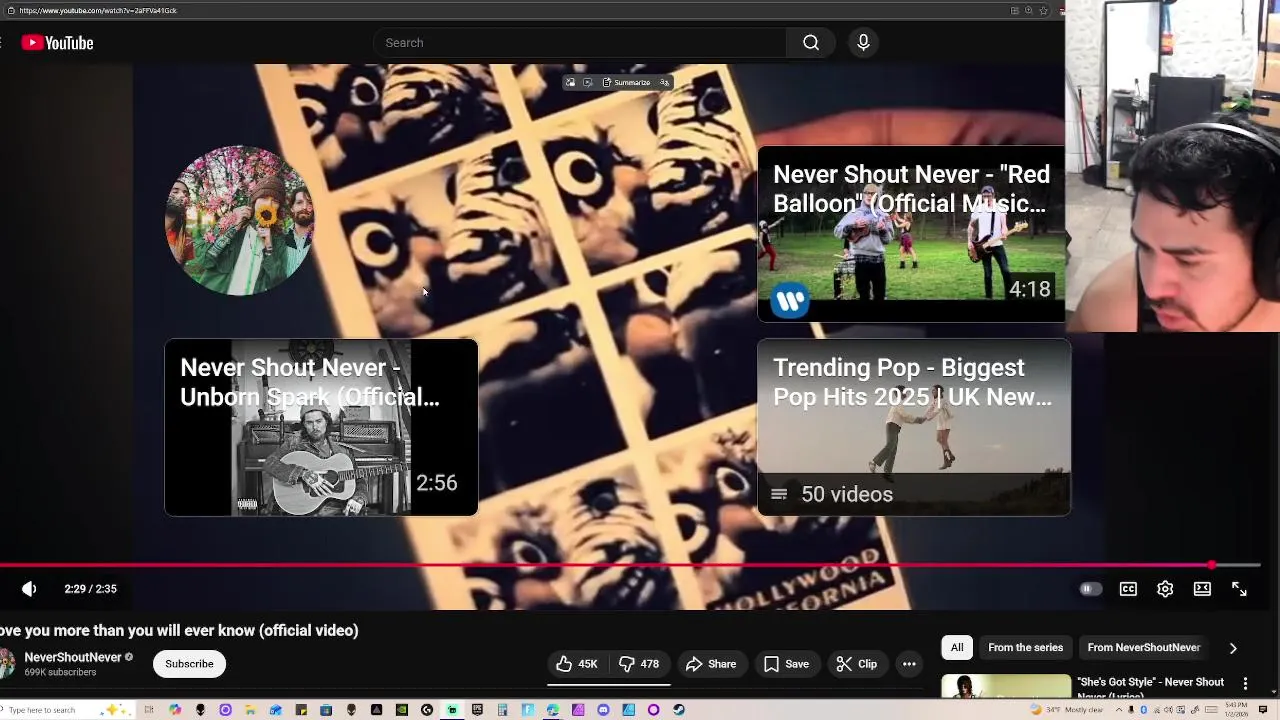Open the Unborn Spark end screen video

321,427
